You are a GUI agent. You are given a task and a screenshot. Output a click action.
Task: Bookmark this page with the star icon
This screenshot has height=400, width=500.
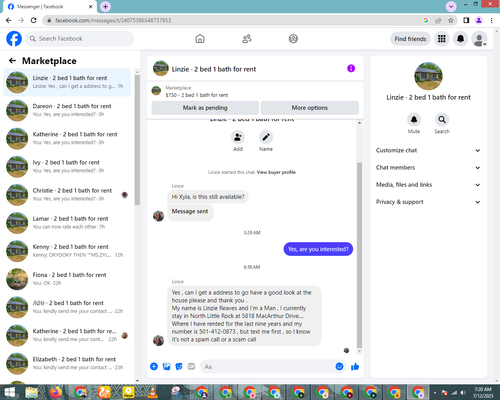pos(451,20)
